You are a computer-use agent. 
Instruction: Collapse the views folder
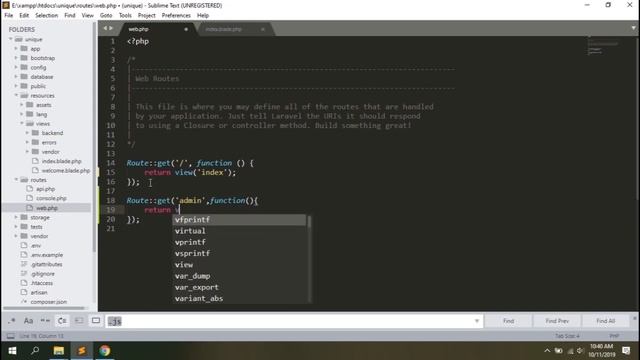pos(22,124)
